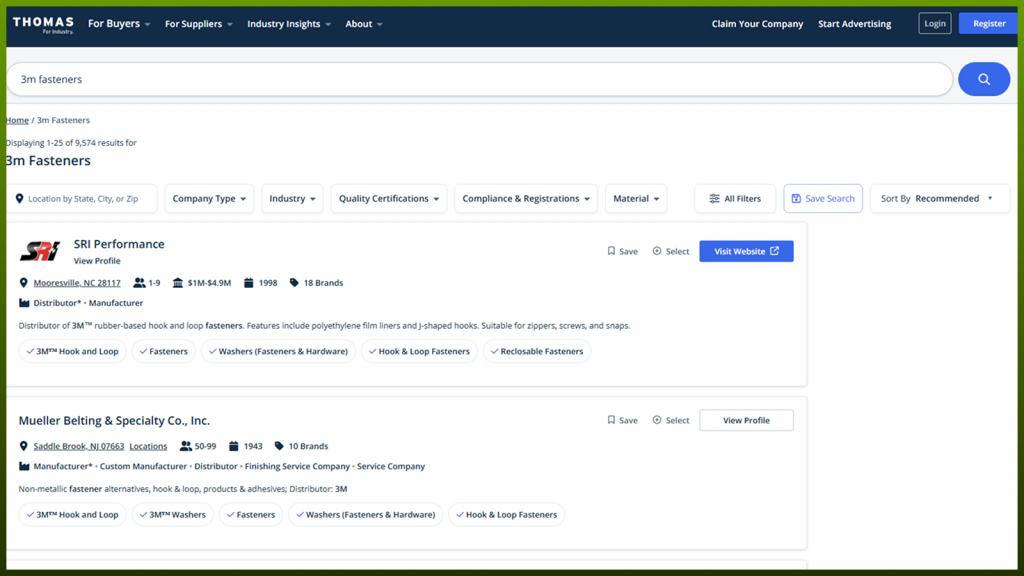Image resolution: width=1024 pixels, height=576 pixels.
Task: Click the Locations link for Mueller Belting
Action: pyautogui.click(x=148, y=446)
